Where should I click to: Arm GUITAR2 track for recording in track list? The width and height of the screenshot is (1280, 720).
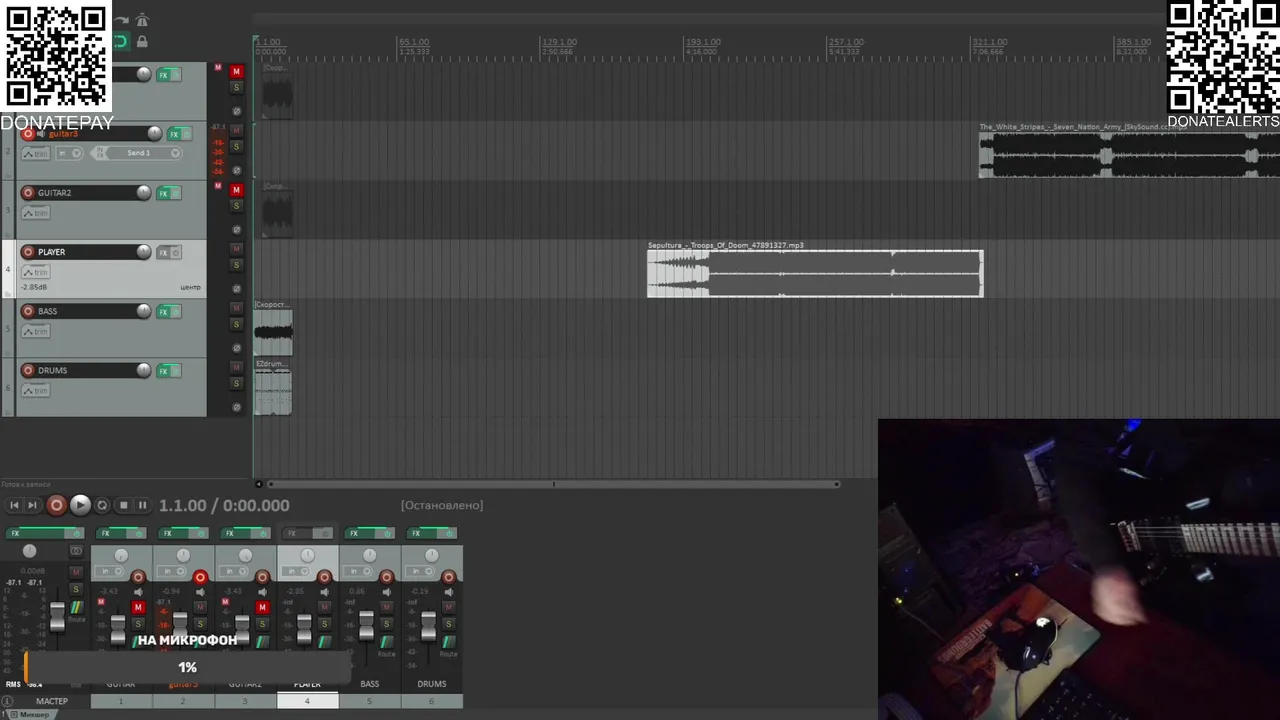(28, 193)
